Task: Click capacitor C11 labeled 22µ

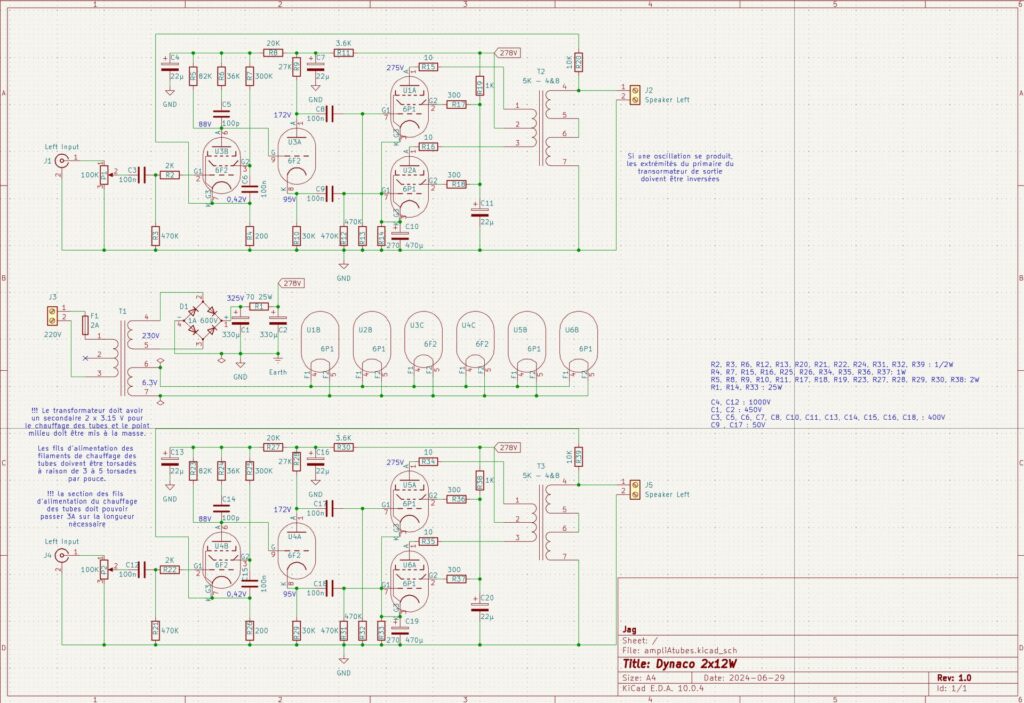Action: (x=480, y=212)
